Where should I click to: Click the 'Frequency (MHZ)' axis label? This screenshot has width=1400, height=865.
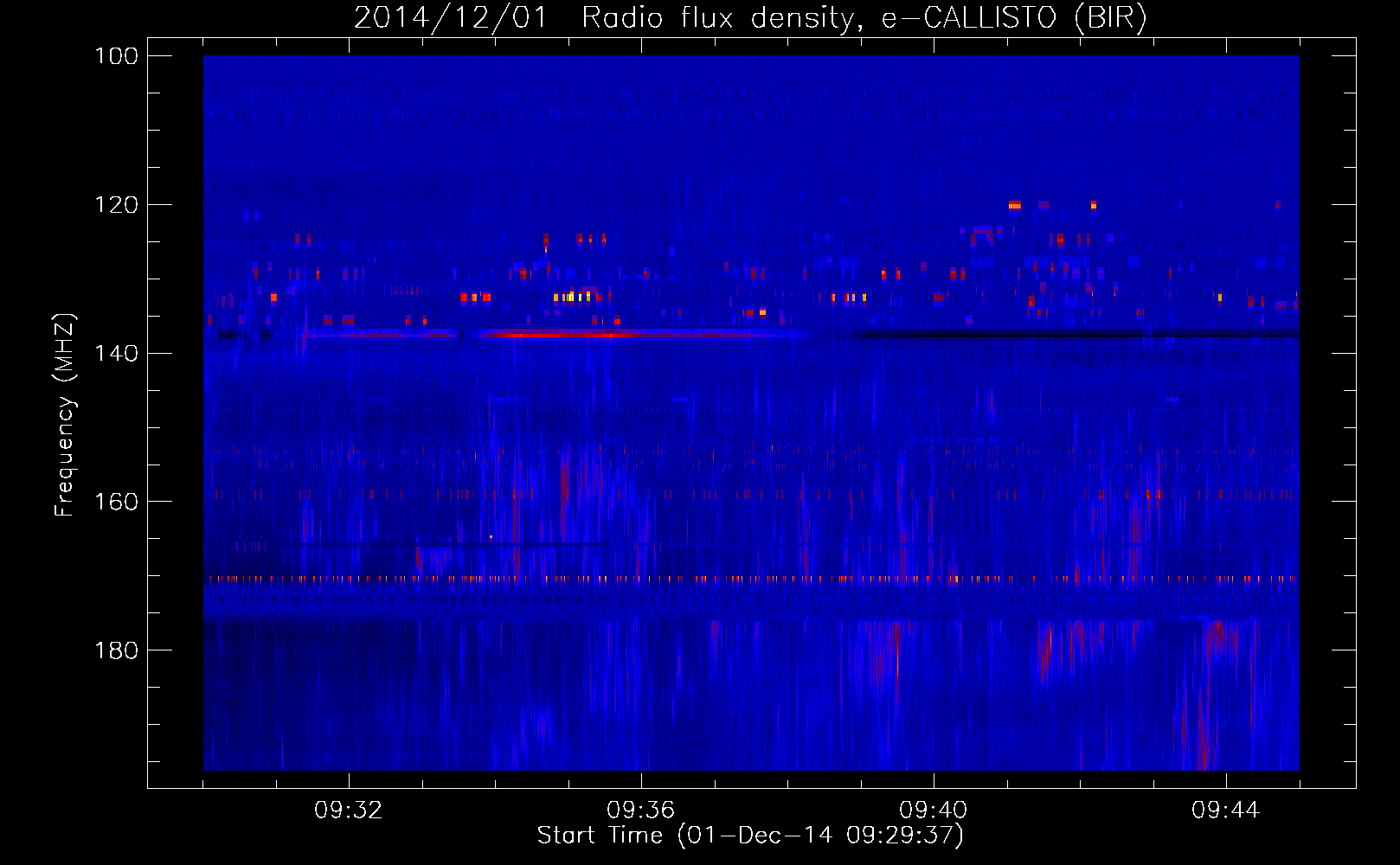point(65,414)
